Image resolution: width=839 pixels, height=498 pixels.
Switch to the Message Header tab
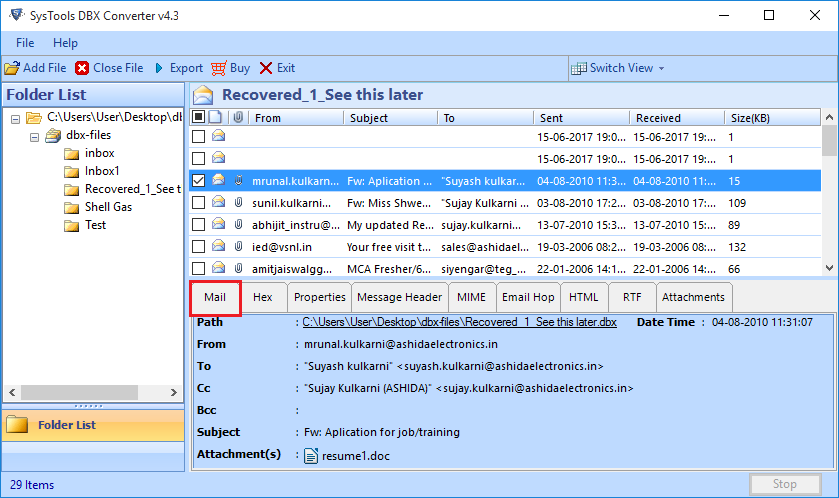point(400,297)
